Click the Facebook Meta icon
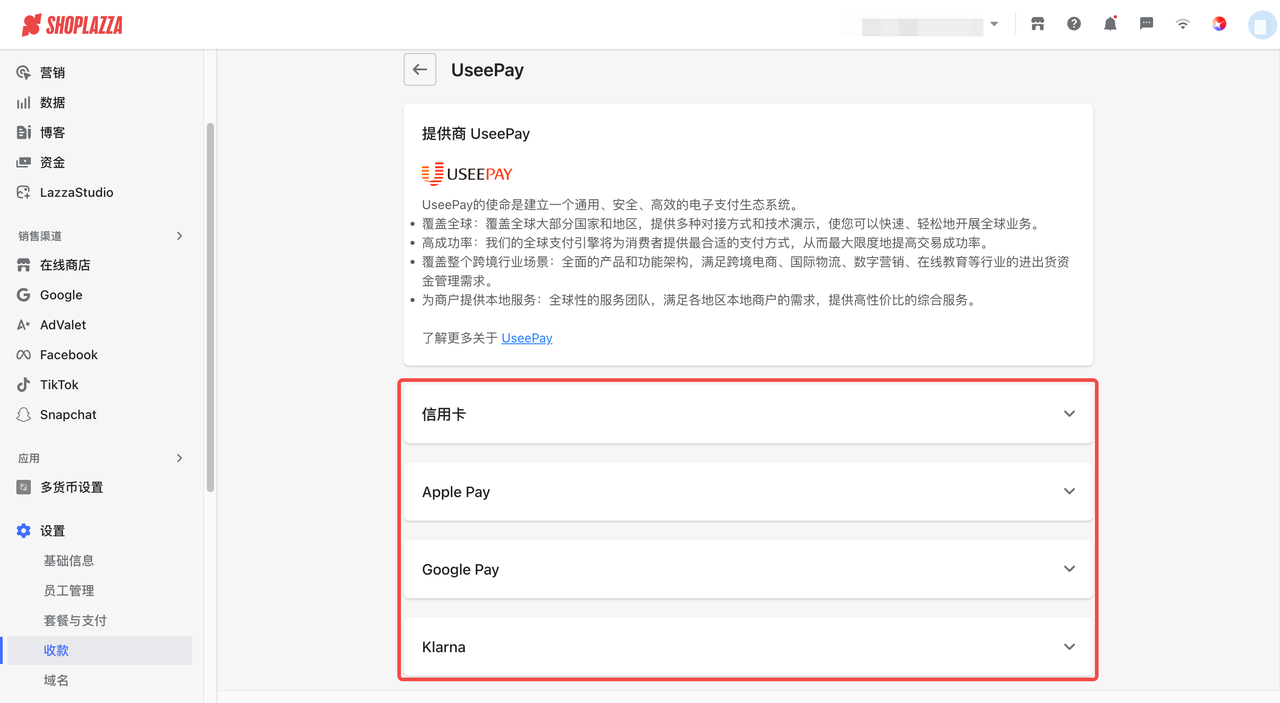 pos(24,355)
